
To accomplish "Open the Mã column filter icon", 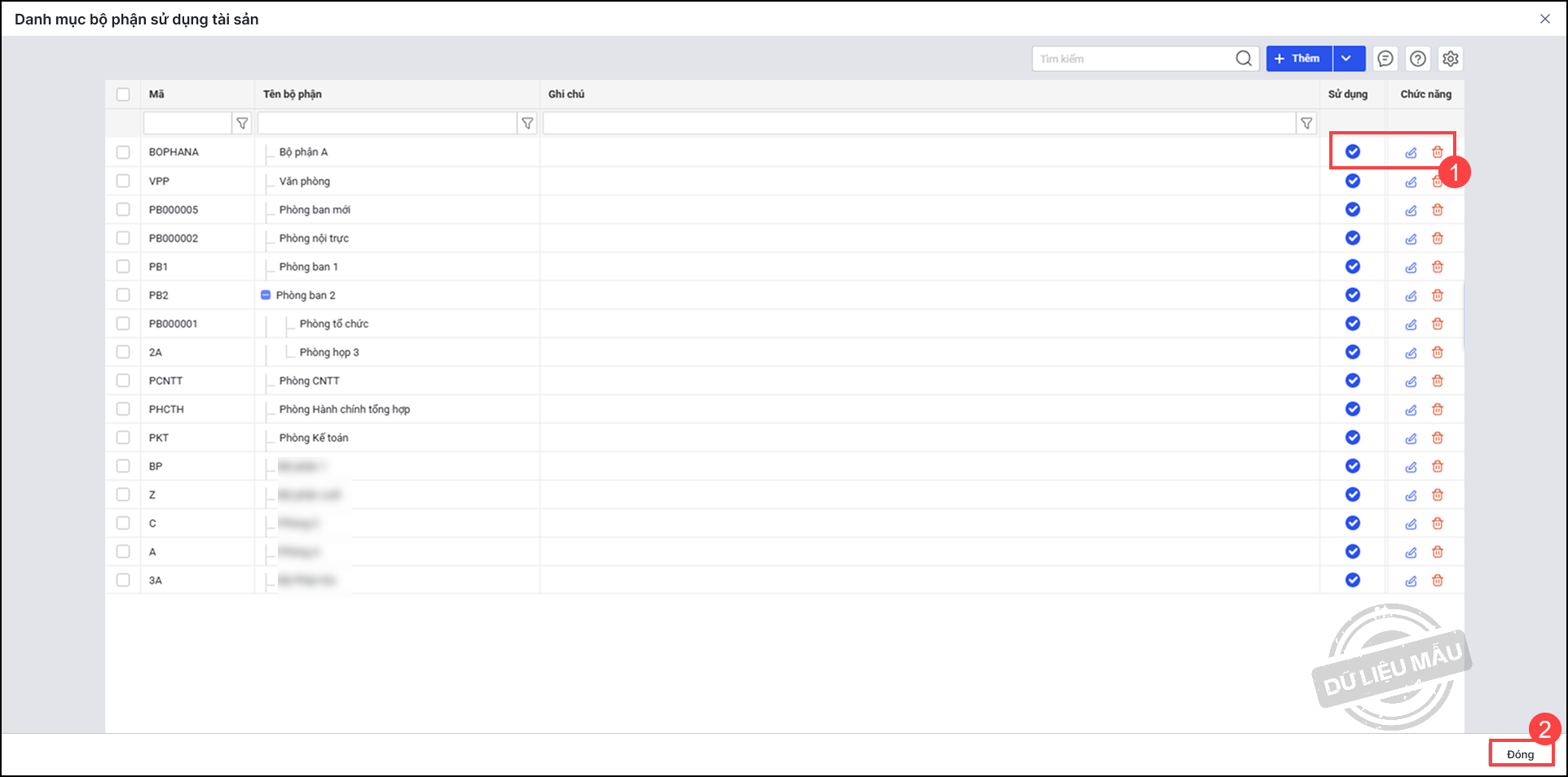I will pyautogui.click(x=242, y=123).
